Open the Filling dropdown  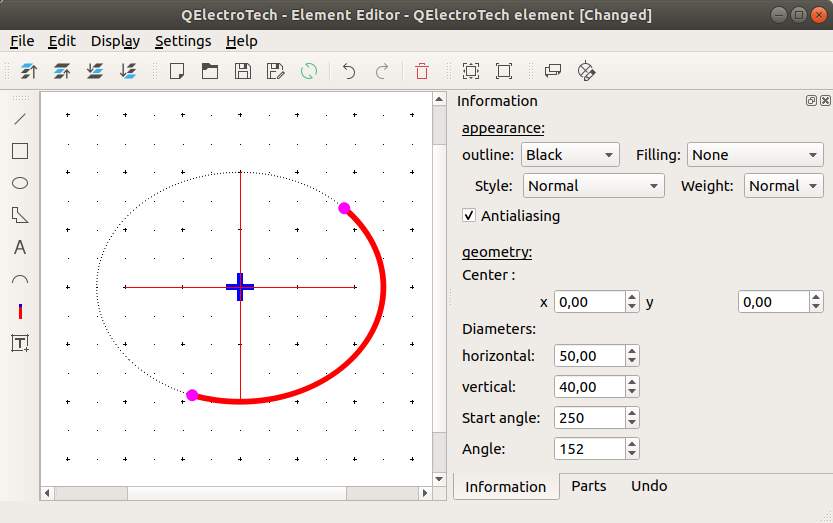tap(755, 155)
